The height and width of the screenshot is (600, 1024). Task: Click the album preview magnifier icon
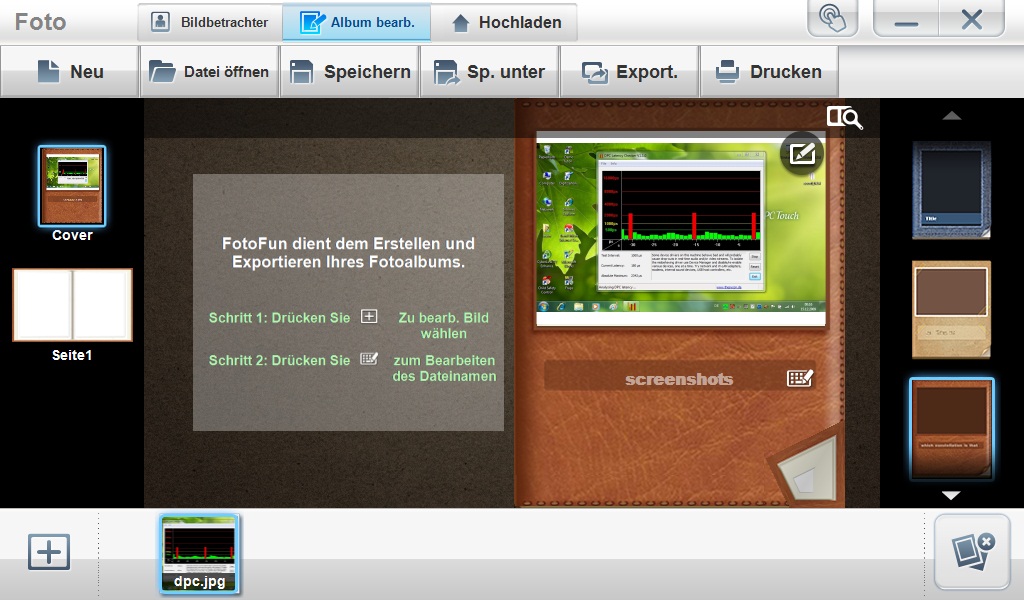[x=844, y=118]
